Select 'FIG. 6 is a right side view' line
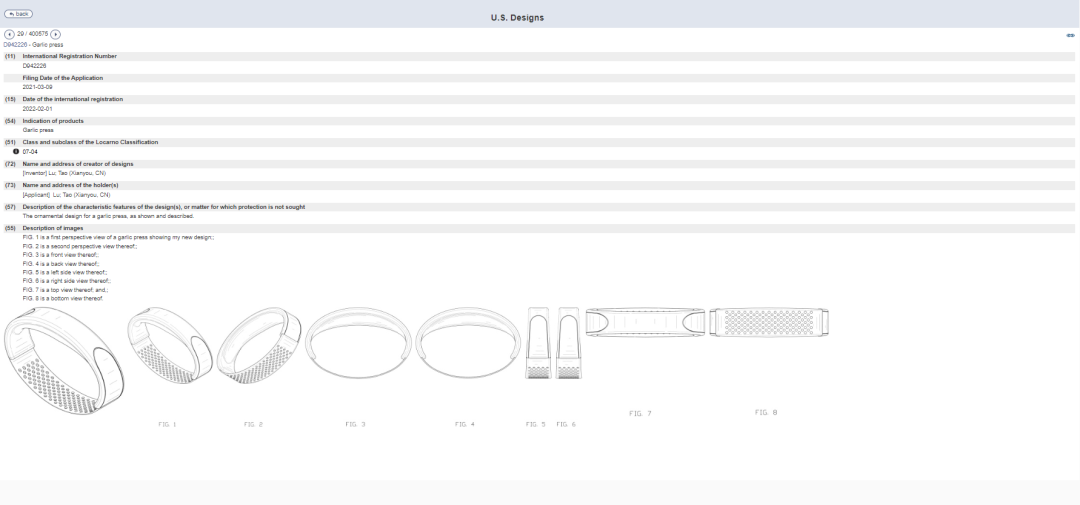1080x505 pixels. tap(67, 281)
